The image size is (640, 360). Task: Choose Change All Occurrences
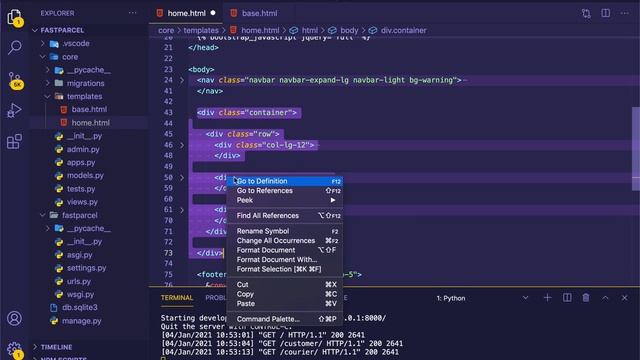[285, 240]
